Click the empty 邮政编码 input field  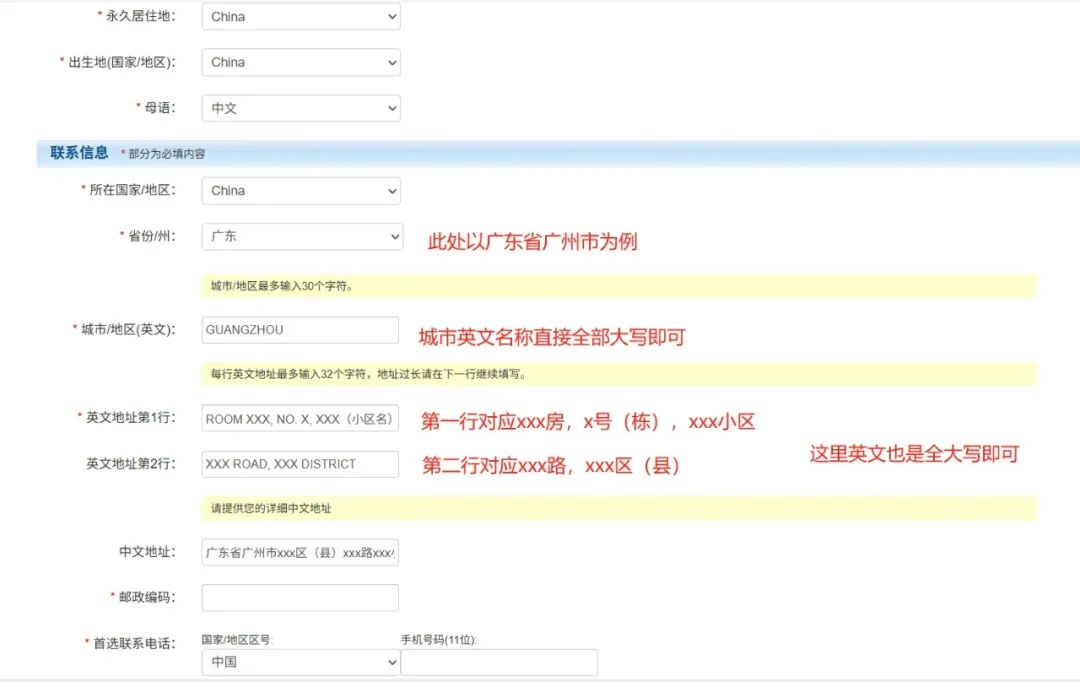coord(300,597)
